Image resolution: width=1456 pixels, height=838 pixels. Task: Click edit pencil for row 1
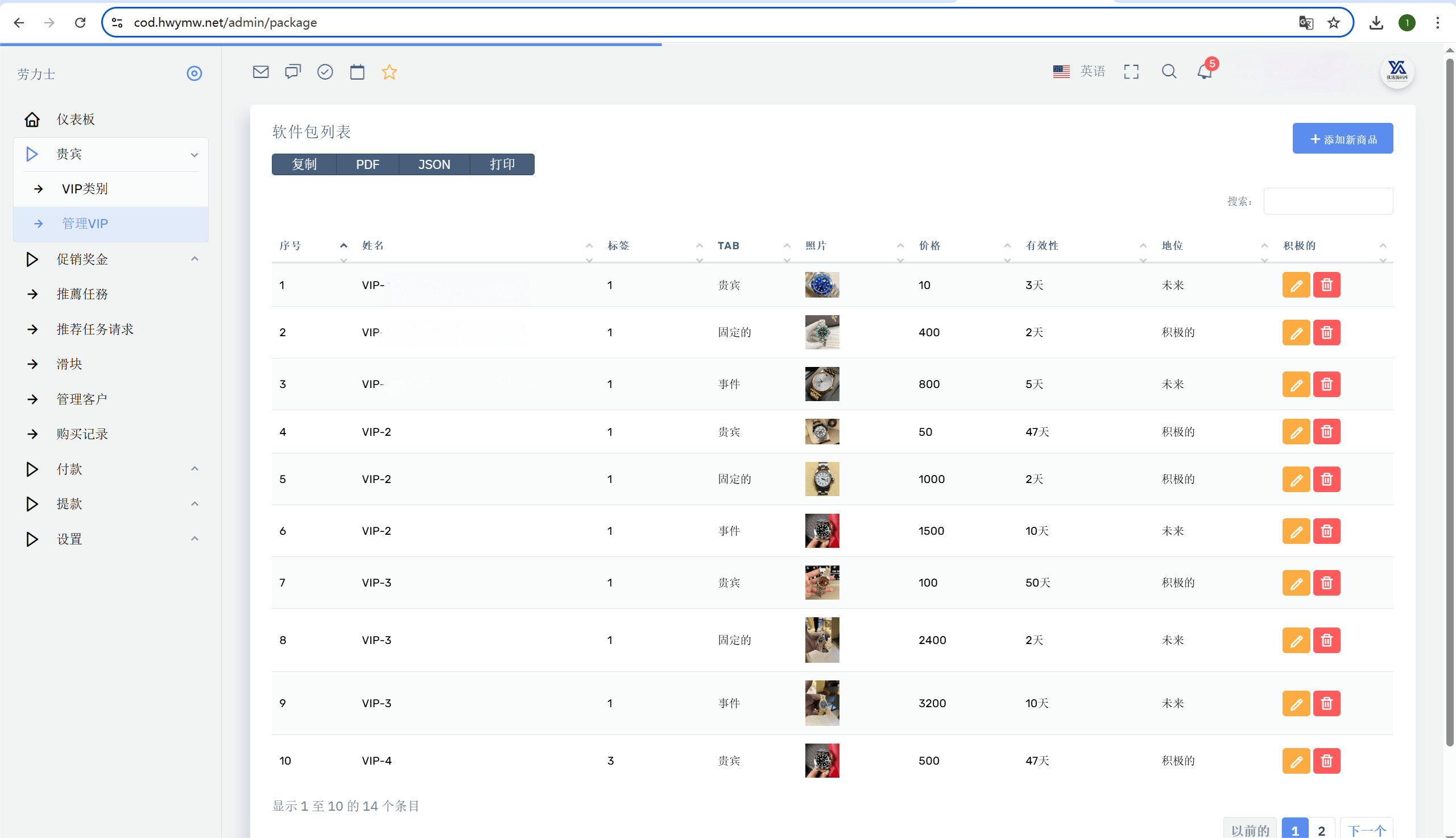pyautogui.click(x=1296, y=285)
